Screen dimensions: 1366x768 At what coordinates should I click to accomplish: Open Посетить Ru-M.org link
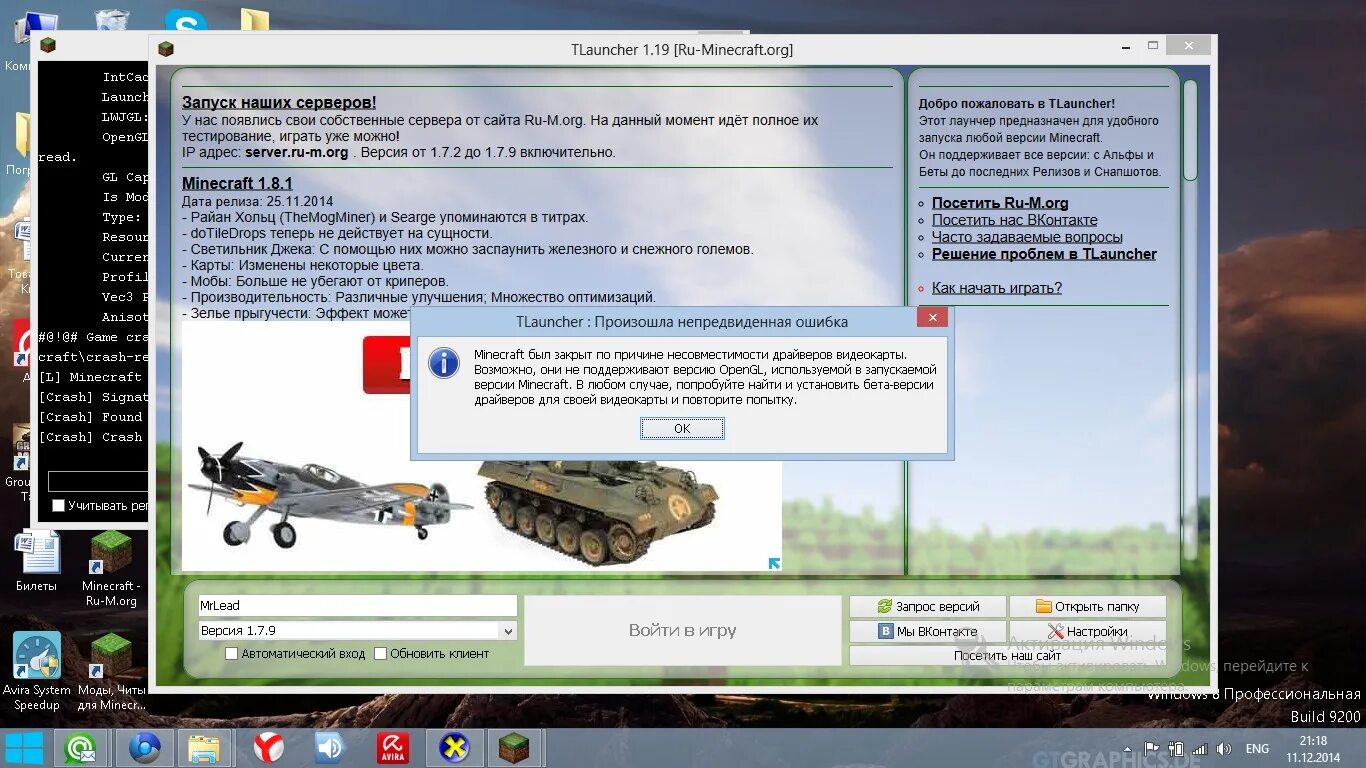coord(1000,203)
